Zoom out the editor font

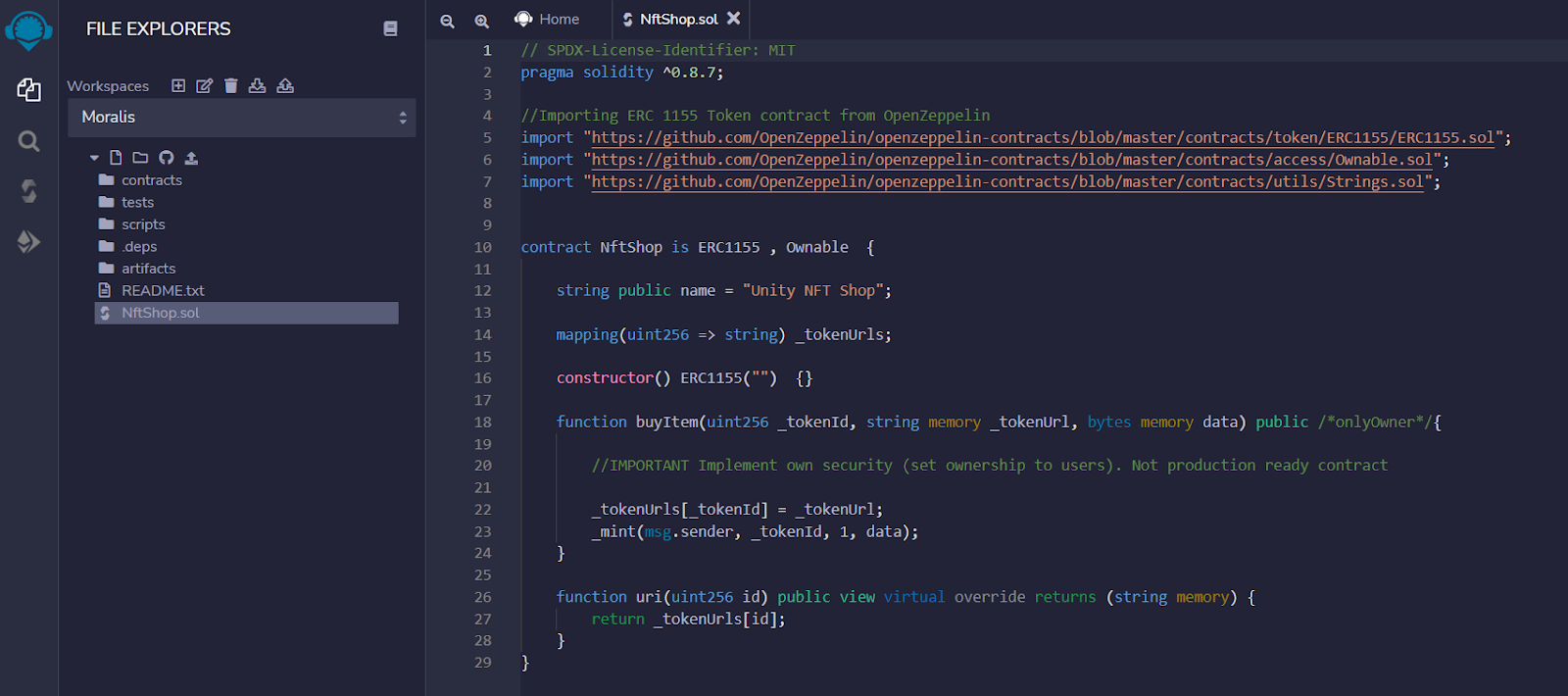tap(447, 21)
